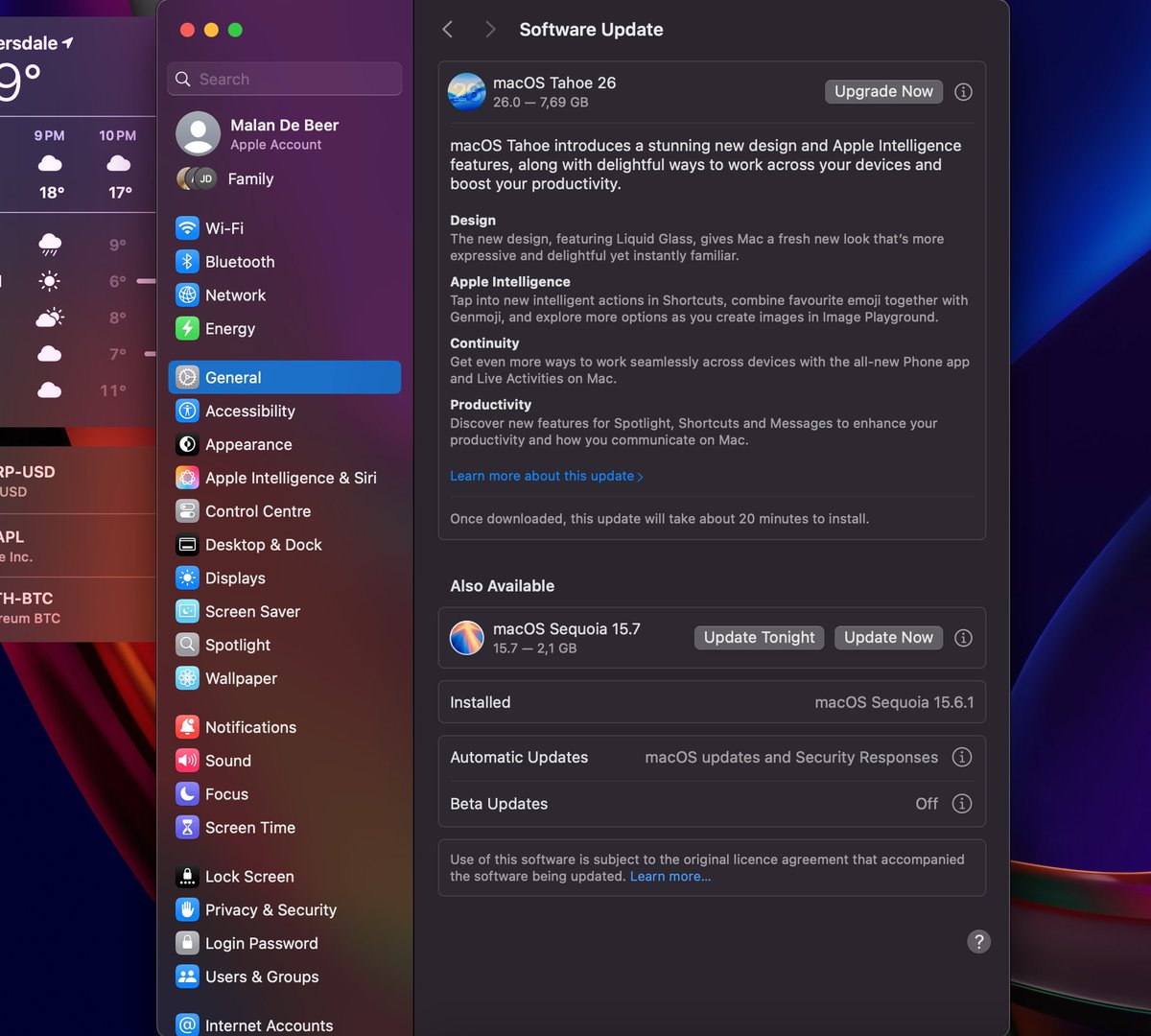Click 9 PM forecast in Weather widget
1151x1036 pixels.
51,164
